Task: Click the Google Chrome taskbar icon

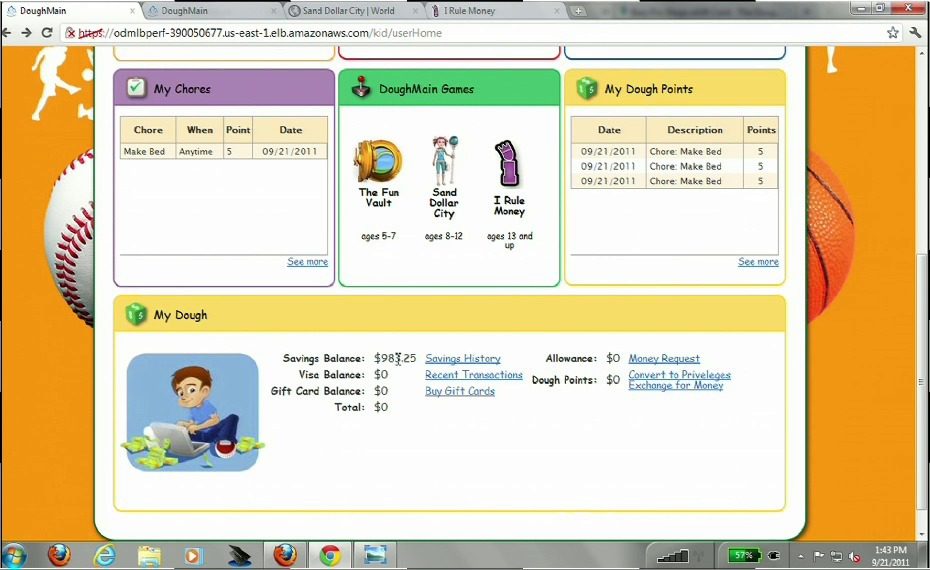Action: pyautogui.click(x=330, y=556)
